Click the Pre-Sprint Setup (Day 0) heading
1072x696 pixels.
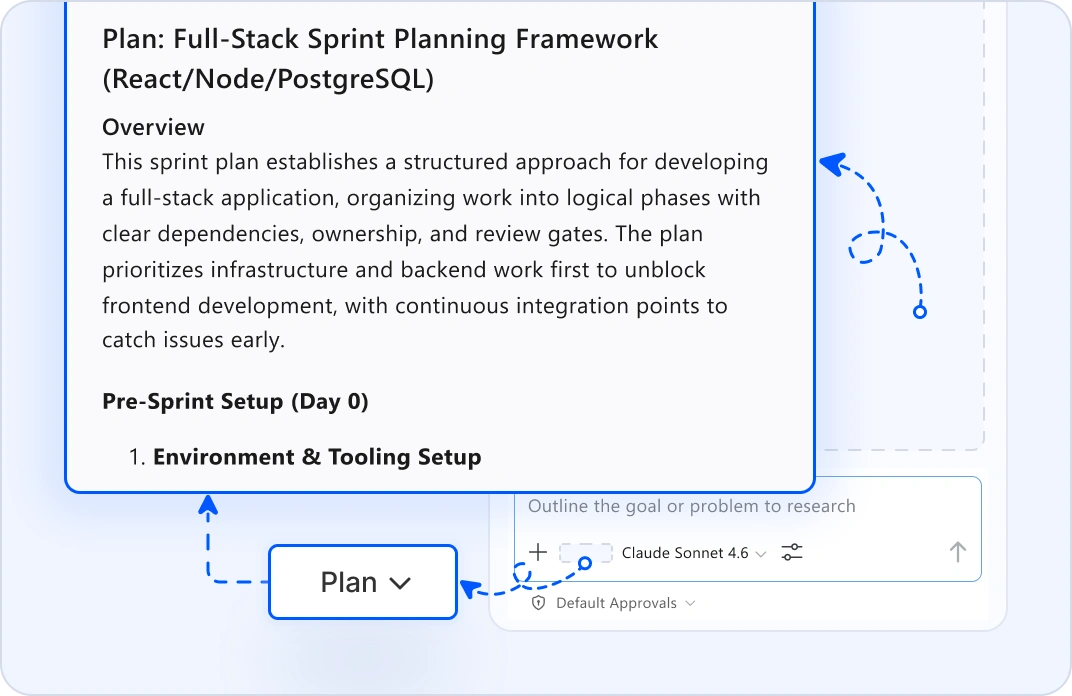coord(235,401)
